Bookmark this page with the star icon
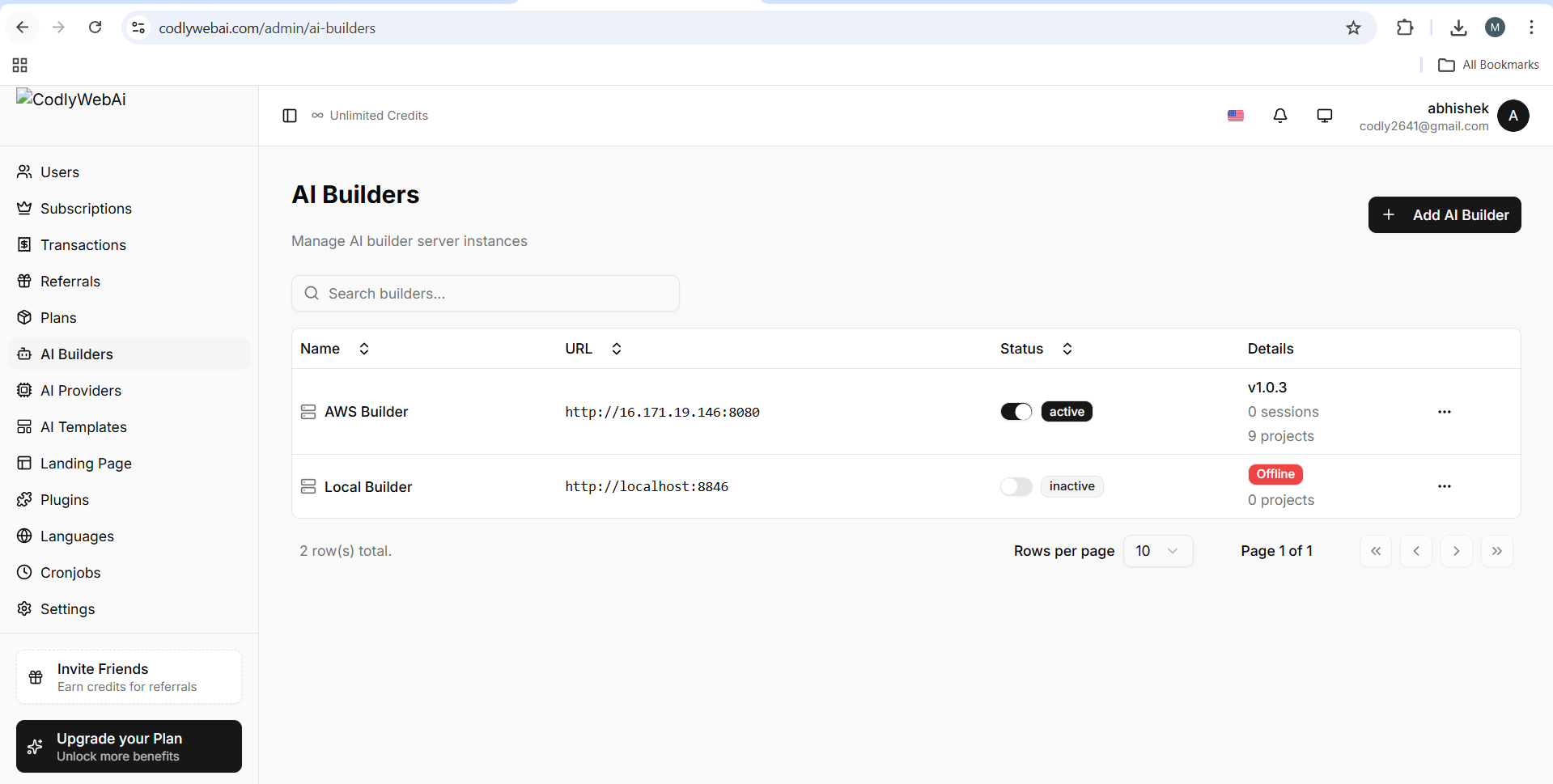The height and width of the screenshot is (784, 1553). [x=1353, y=28]
